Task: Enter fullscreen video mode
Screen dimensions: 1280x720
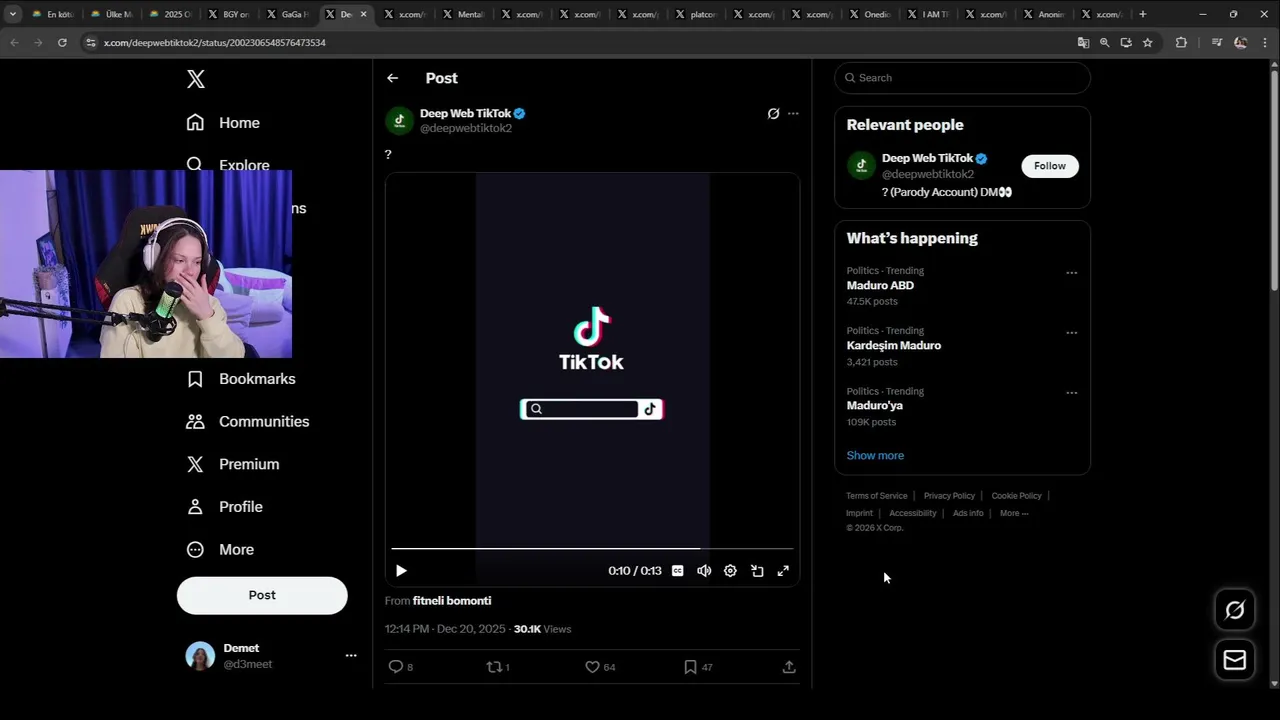Action: [x=783, y=571]
